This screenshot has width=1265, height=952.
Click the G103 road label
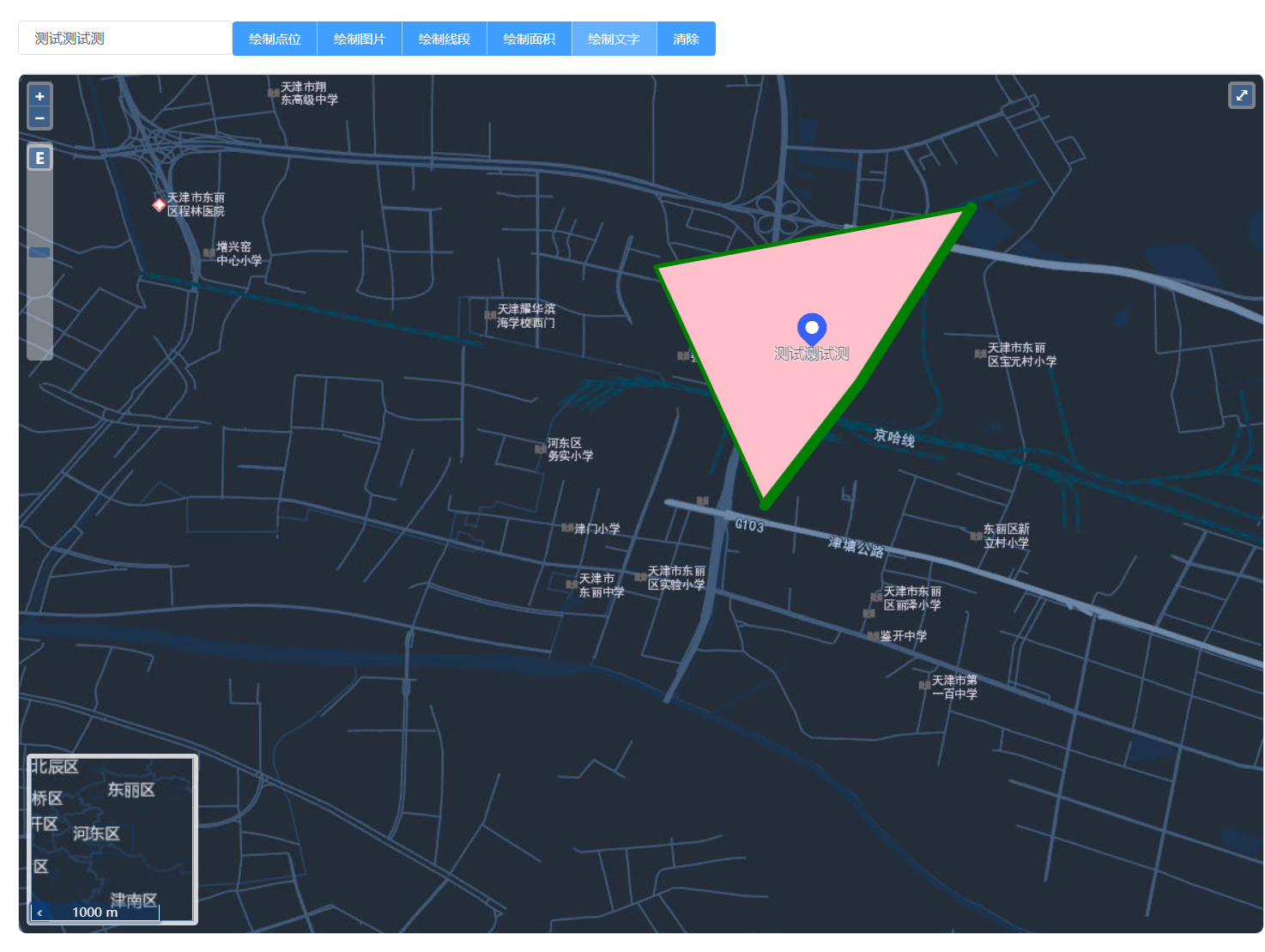click(x=748, y=525)
